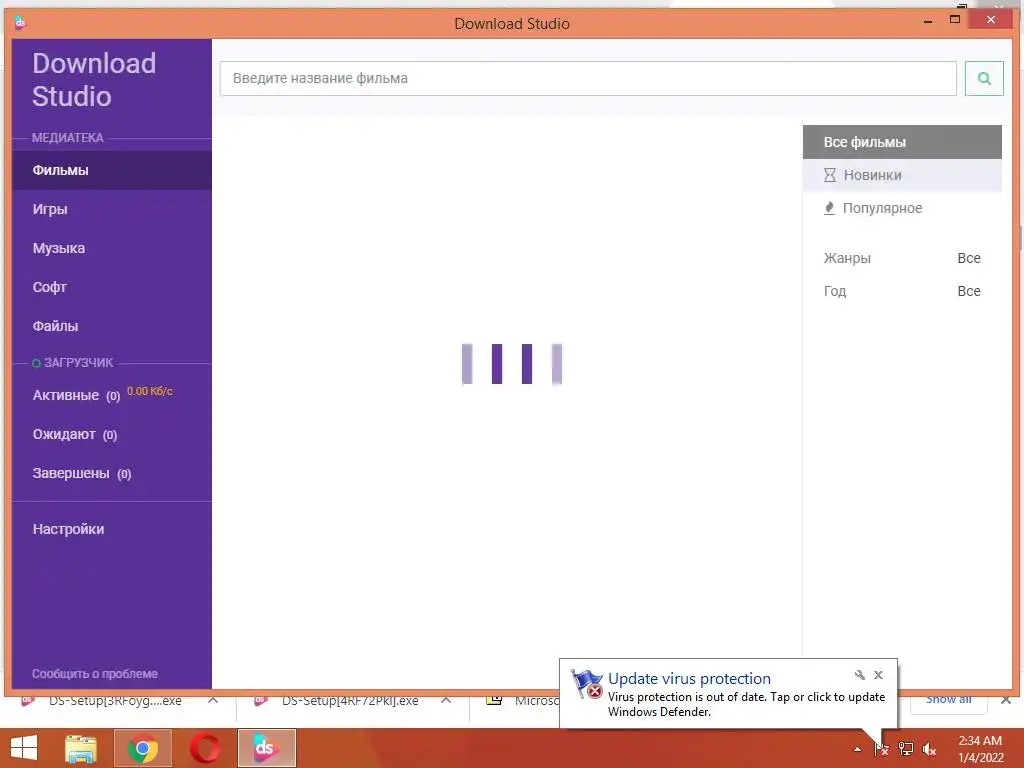Click the Сообщить о проблеме link
This screenshot has width=1024, height=768.
(x=95, y=673)
